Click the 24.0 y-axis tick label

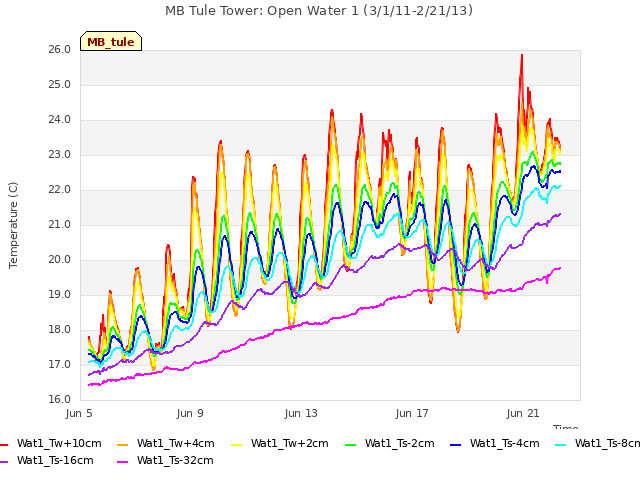tap(60, 120)
